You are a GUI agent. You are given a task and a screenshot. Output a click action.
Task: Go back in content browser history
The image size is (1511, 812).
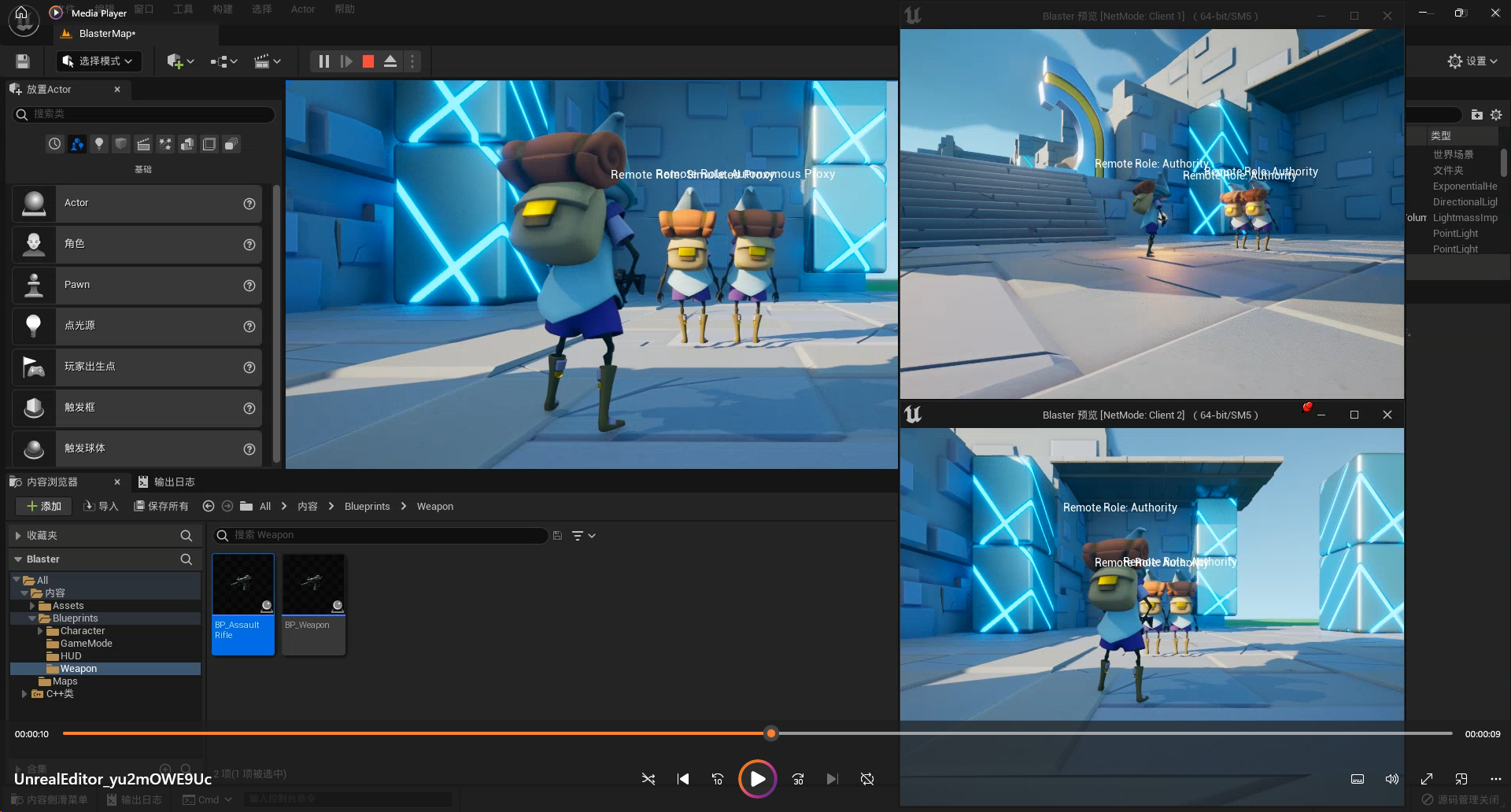pyautogui.click(x=209, y=507)
